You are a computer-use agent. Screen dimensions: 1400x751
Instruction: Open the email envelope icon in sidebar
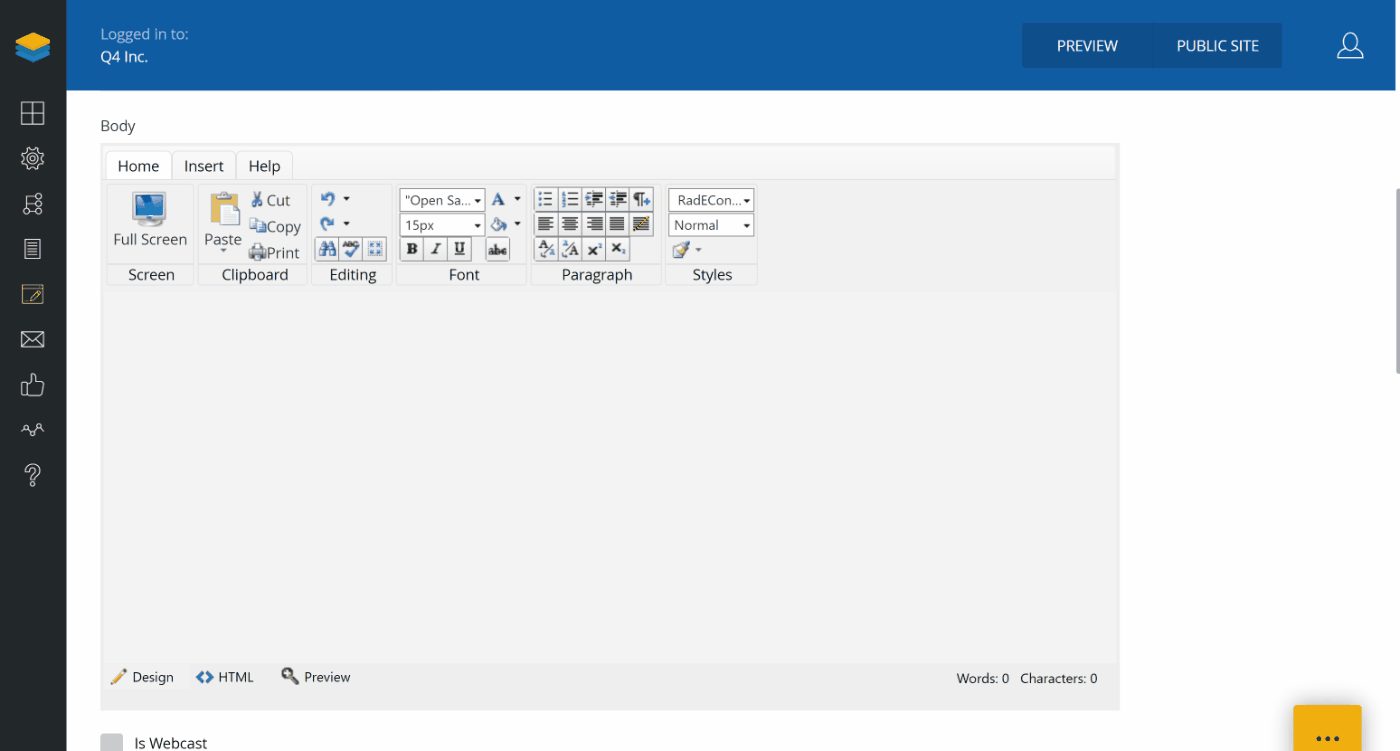pos(32,340)
